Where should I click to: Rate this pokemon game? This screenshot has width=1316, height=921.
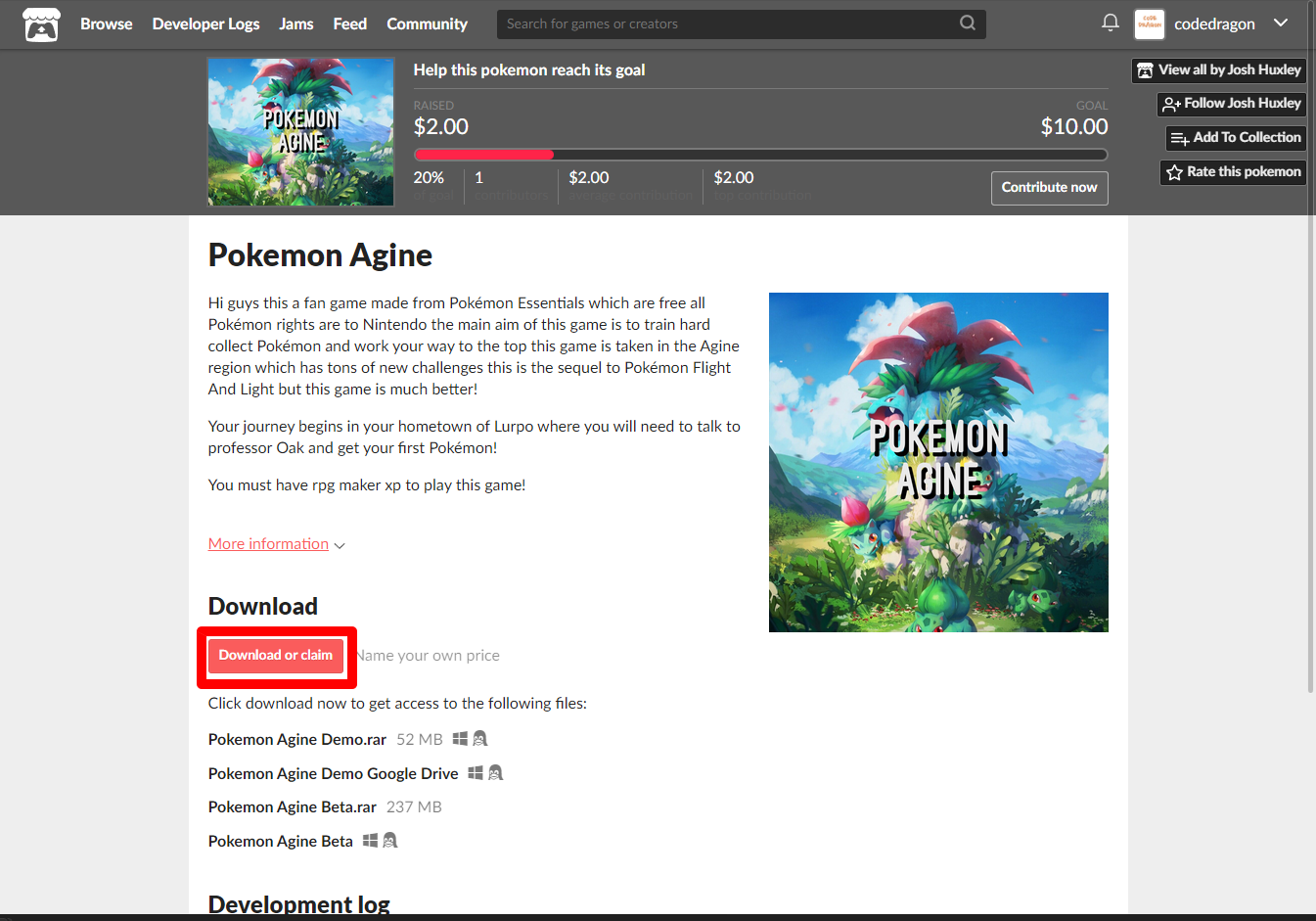click(1233, 172)
